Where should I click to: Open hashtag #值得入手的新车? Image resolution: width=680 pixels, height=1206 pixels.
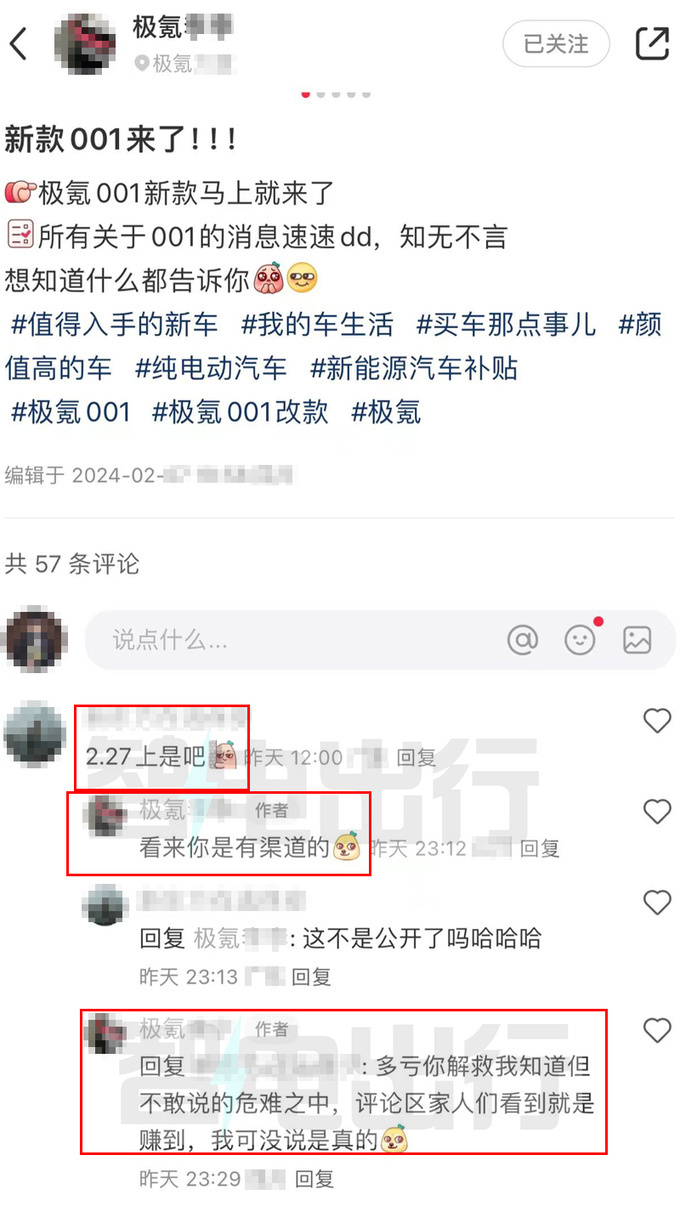coord(114,324)
